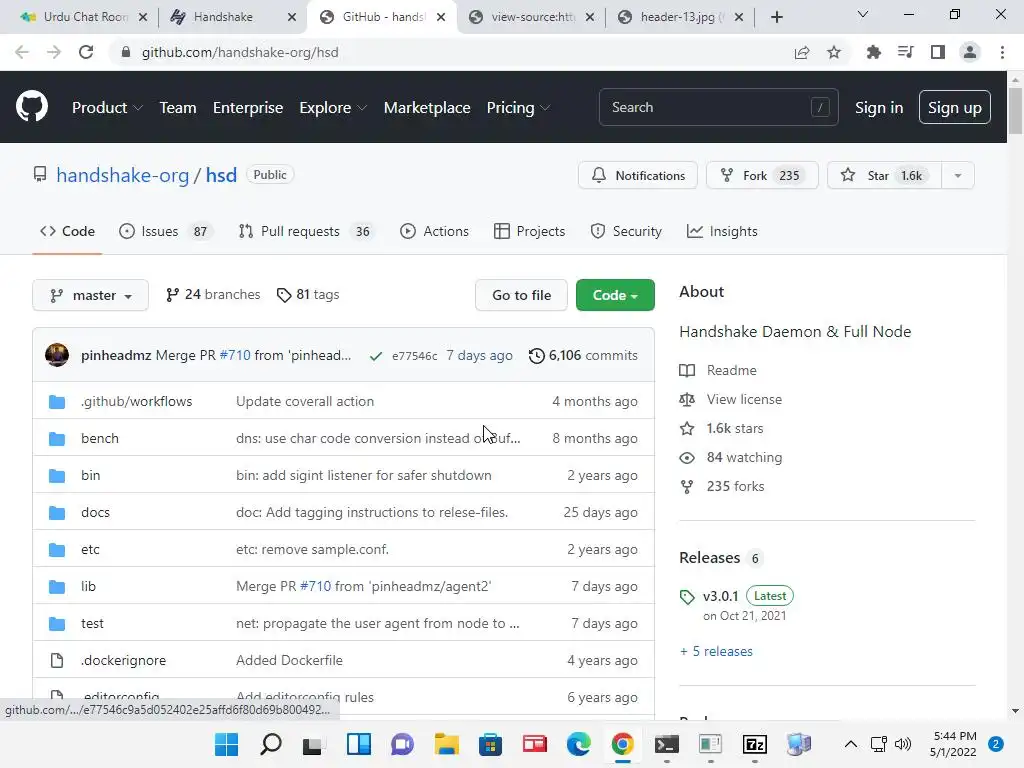Open the + 5 releases link
This screenshot has height=768, width=1024.
point(716,651)
